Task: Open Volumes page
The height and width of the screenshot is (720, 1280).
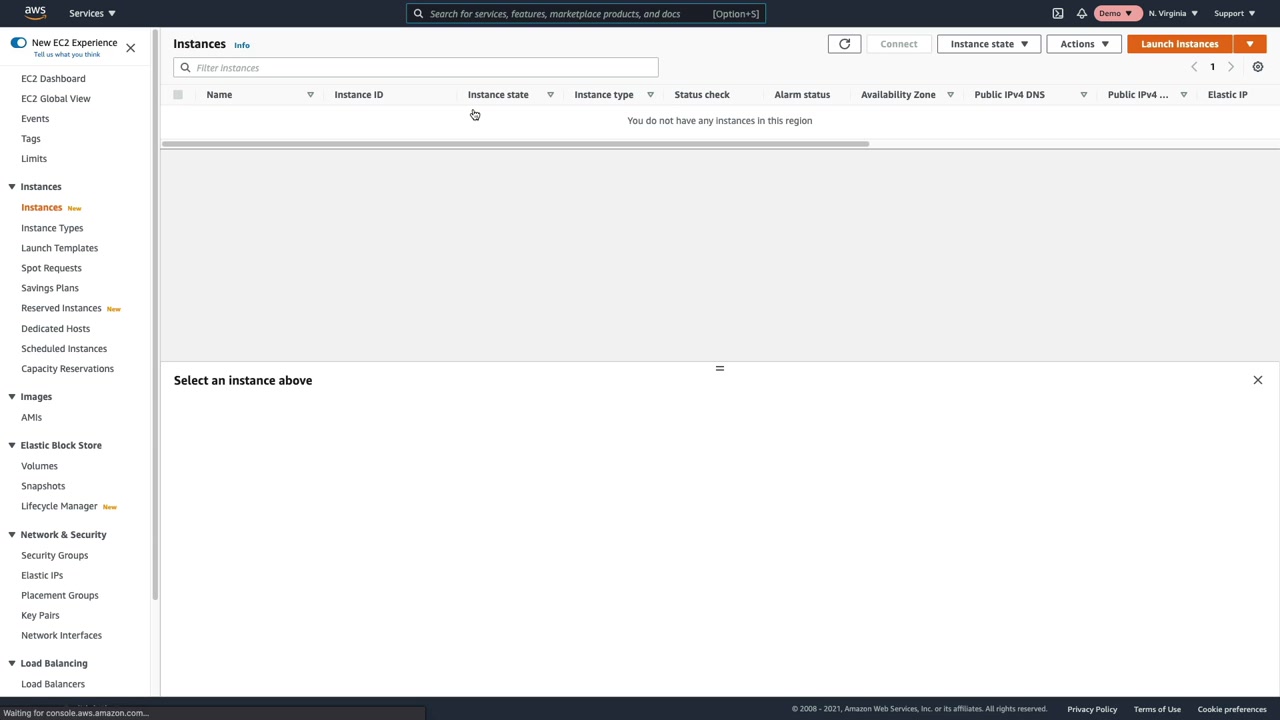Action: point(40,466)
